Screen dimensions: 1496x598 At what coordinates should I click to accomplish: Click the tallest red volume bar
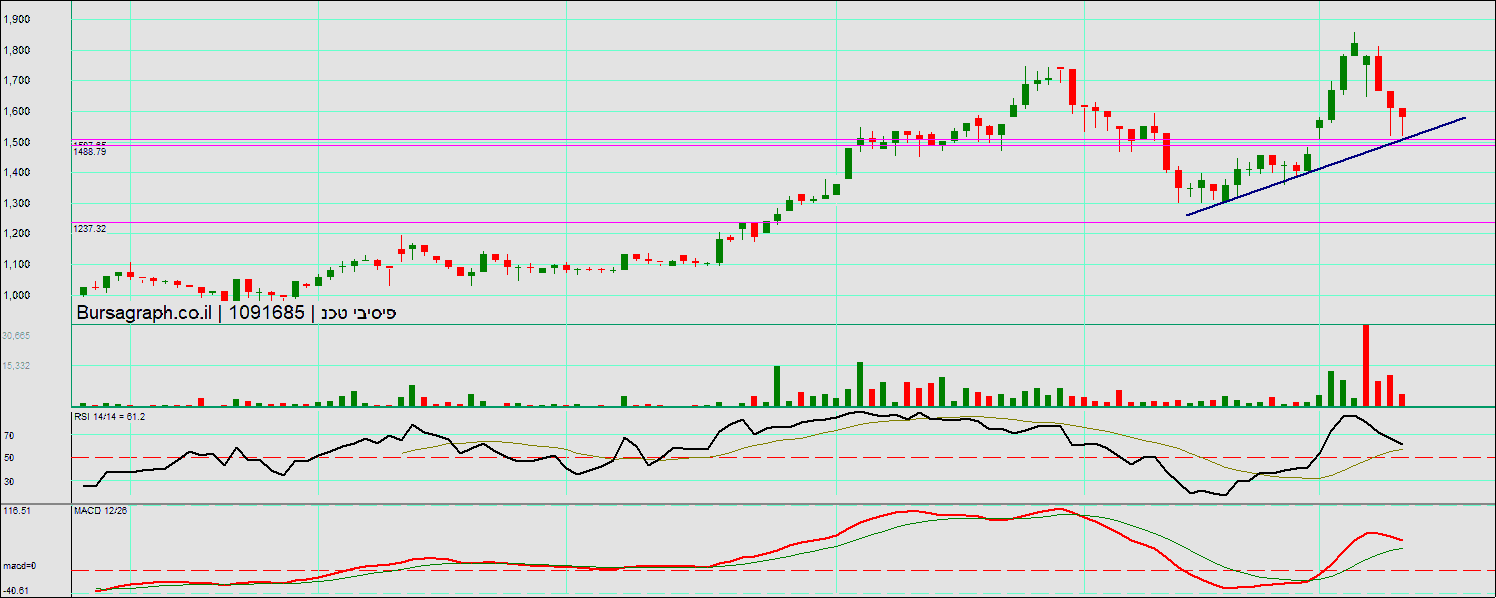click(1366, 365)
